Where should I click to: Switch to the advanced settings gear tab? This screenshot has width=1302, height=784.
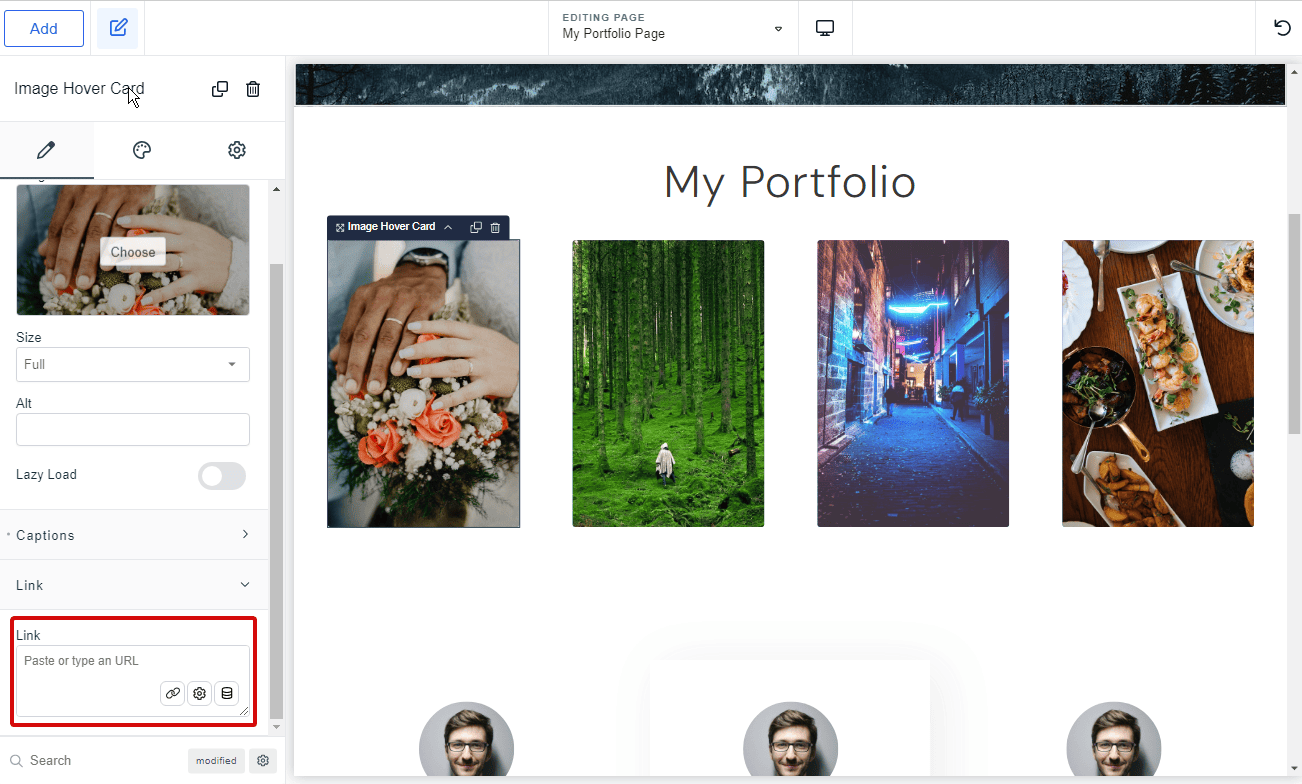[237, 150]
